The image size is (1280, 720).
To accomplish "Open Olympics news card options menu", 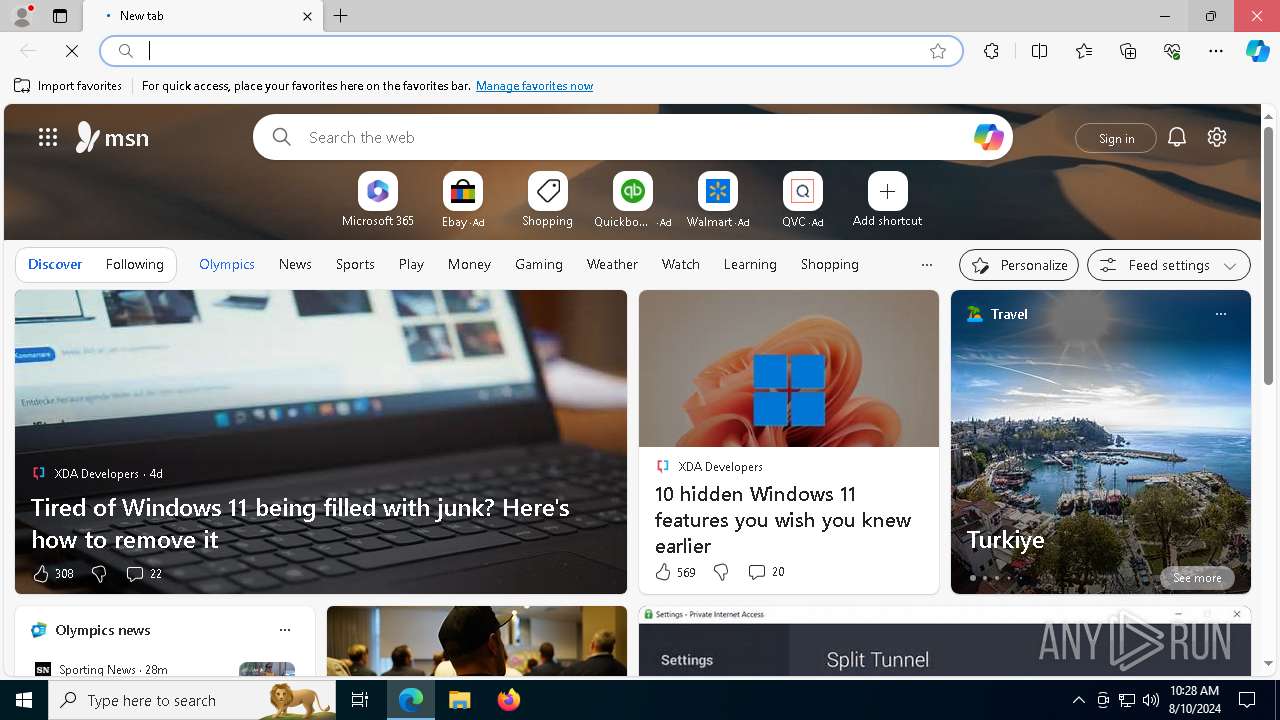I will [285, 630].
